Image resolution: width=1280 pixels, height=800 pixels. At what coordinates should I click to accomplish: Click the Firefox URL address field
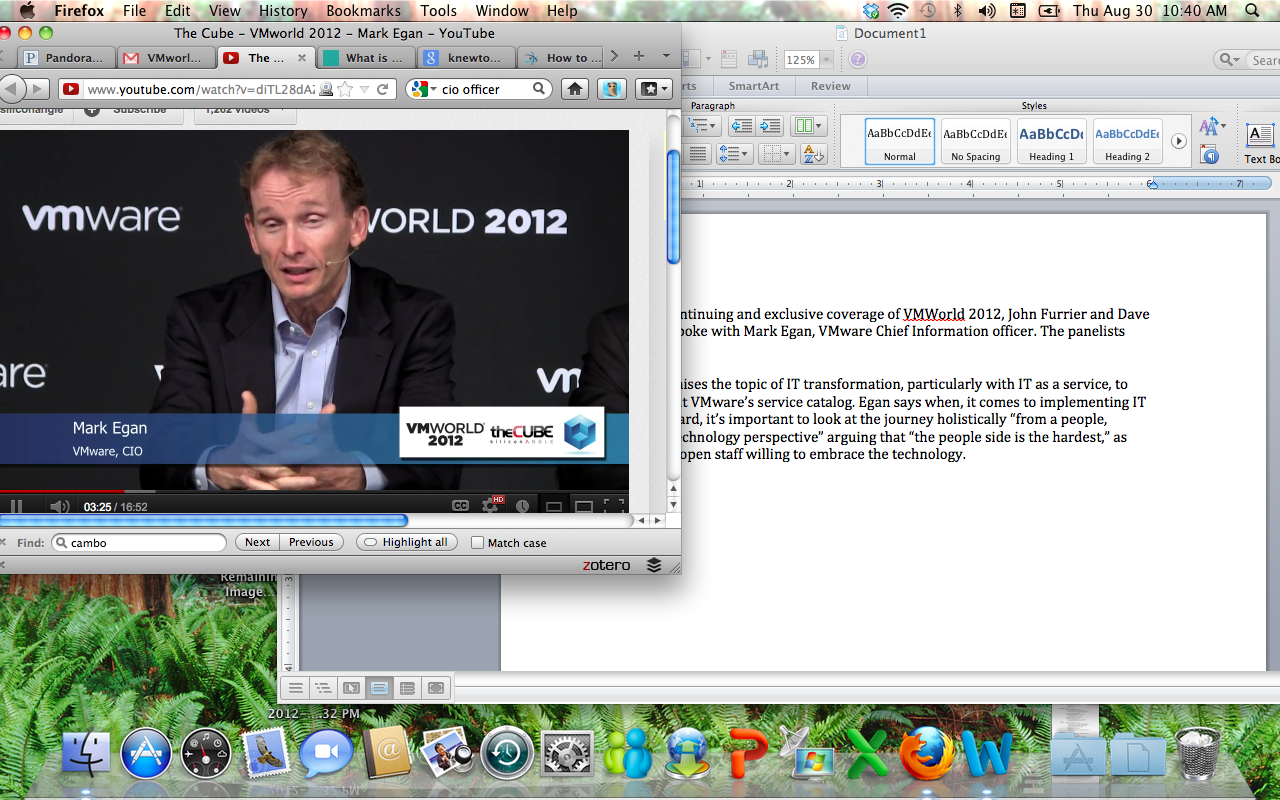coord(201,89)
